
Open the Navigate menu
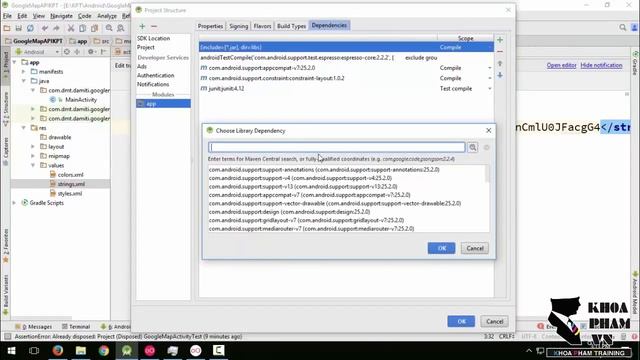tap(61, 16)
